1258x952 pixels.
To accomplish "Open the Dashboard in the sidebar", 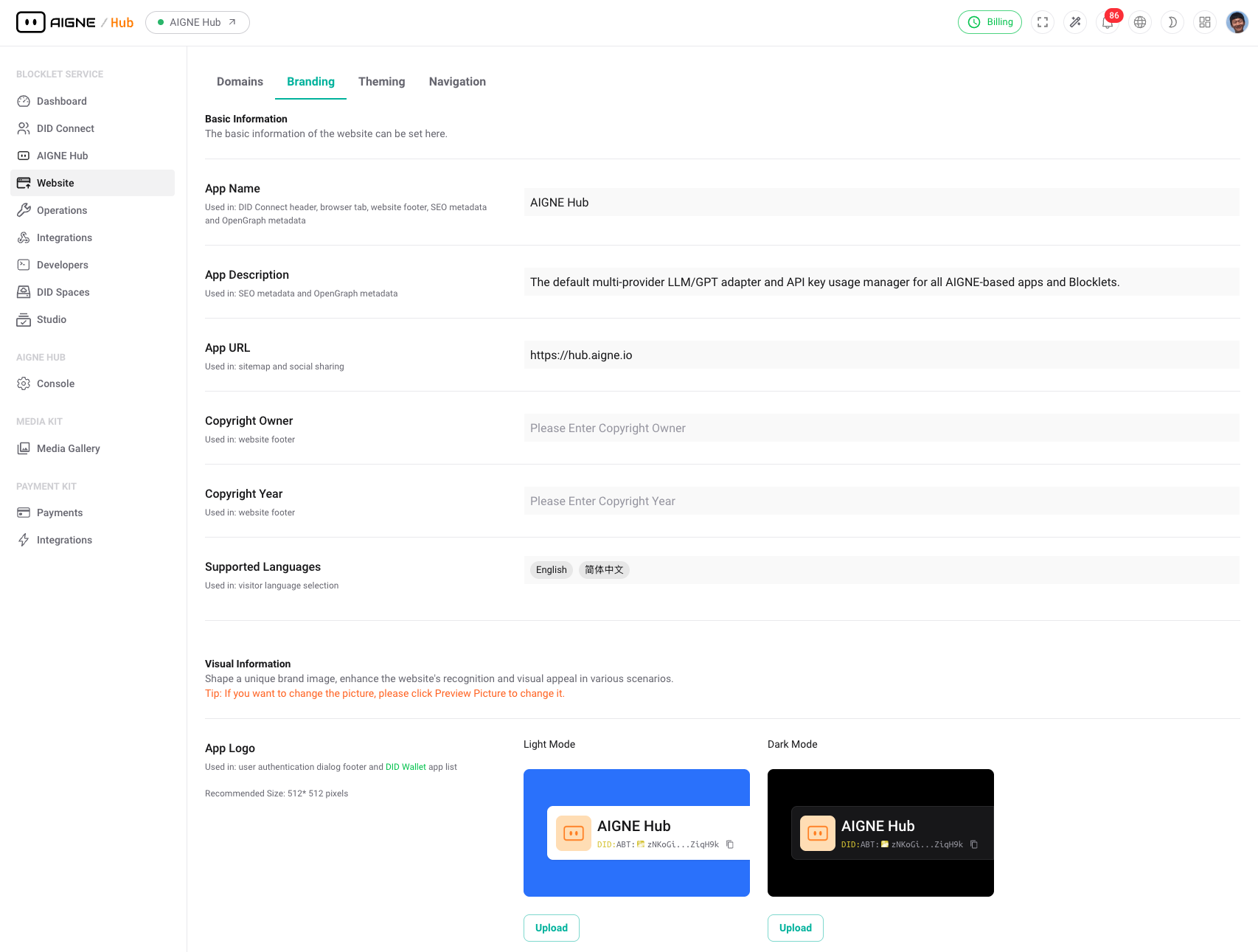I will point(62,101).
